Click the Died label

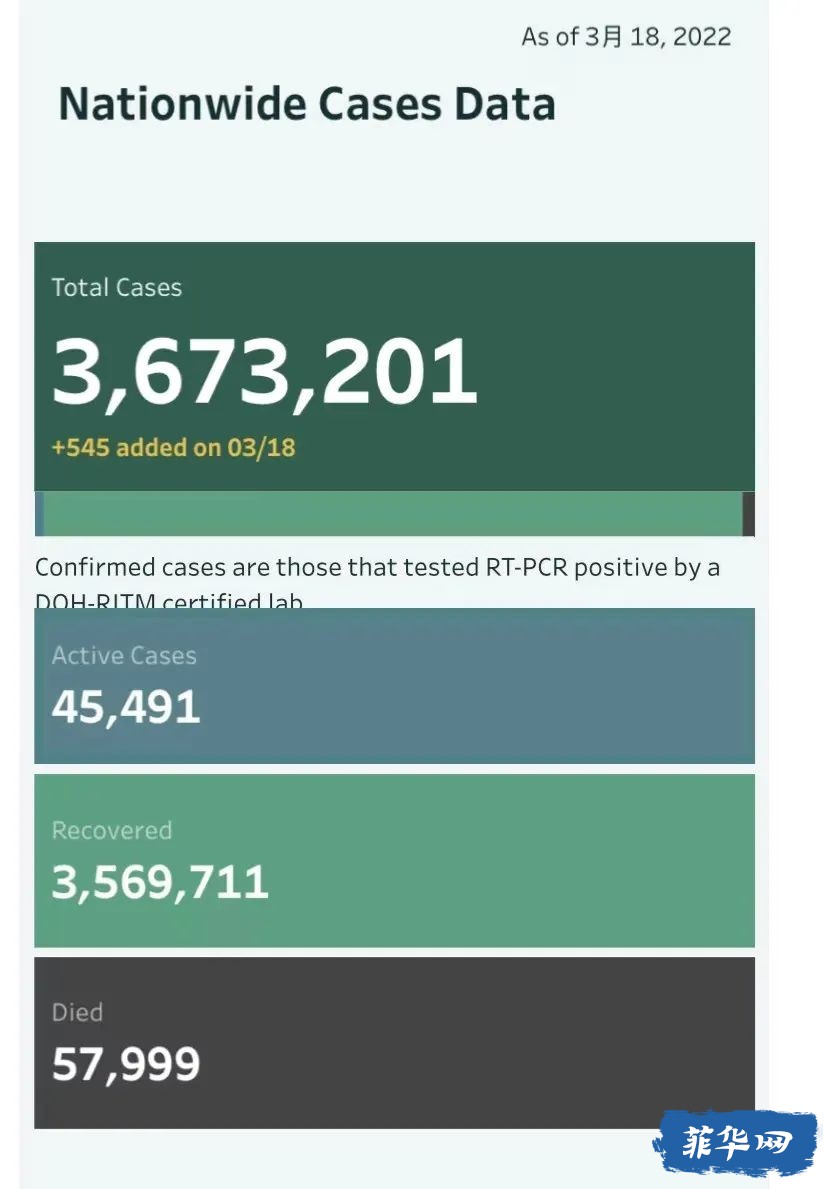[x=77, y=1012]
